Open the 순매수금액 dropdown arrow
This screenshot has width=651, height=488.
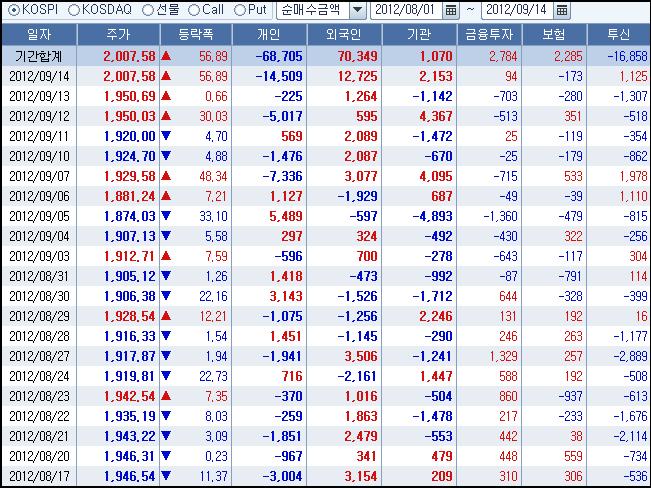pyautogui.click(x=357, y=10)
